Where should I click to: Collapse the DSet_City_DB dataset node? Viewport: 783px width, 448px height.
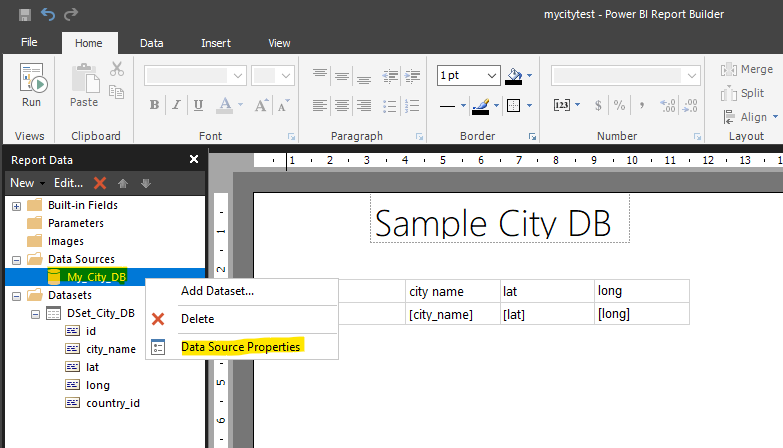click(35, 314)
